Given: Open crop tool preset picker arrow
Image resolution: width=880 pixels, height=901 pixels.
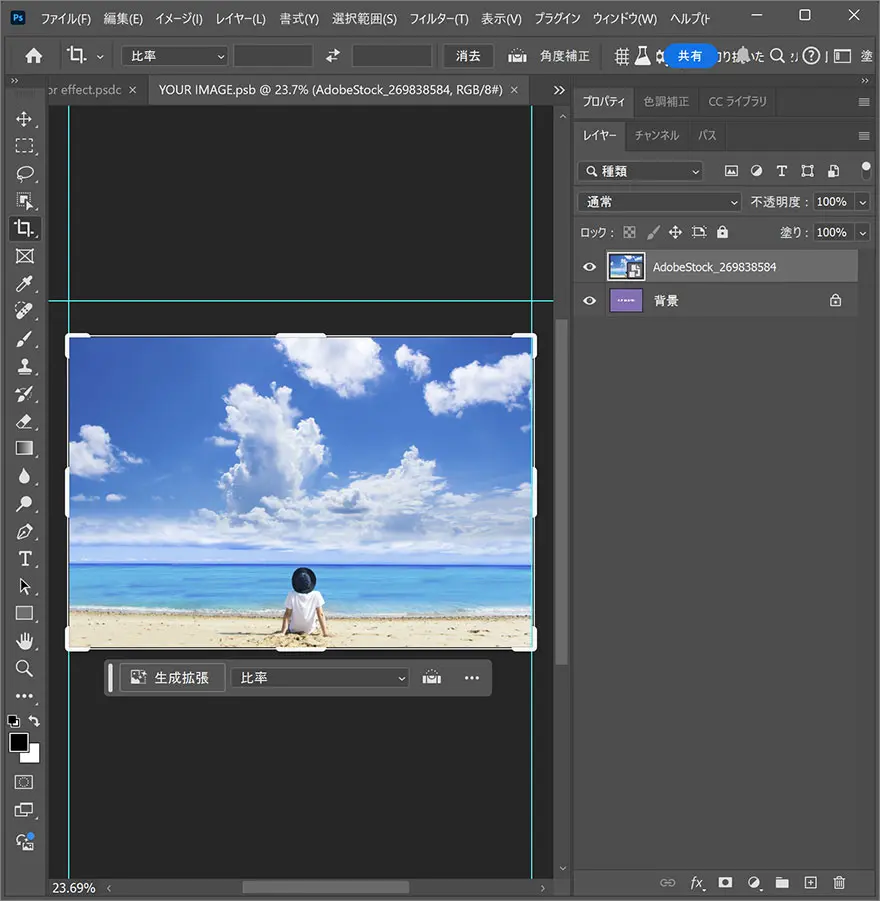Looking at the screenshot, I should [100, 56].
